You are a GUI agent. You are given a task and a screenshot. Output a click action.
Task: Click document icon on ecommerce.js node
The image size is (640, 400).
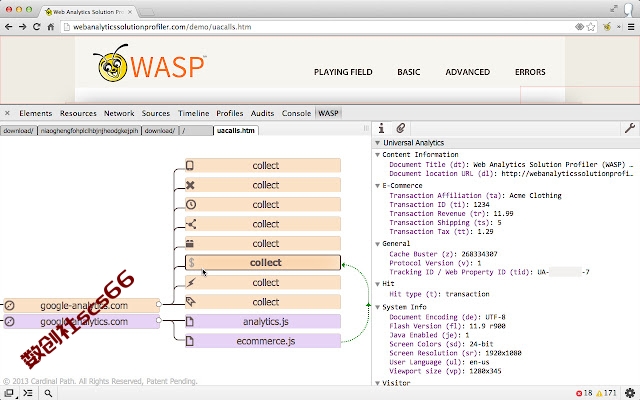tap(189, 341)
